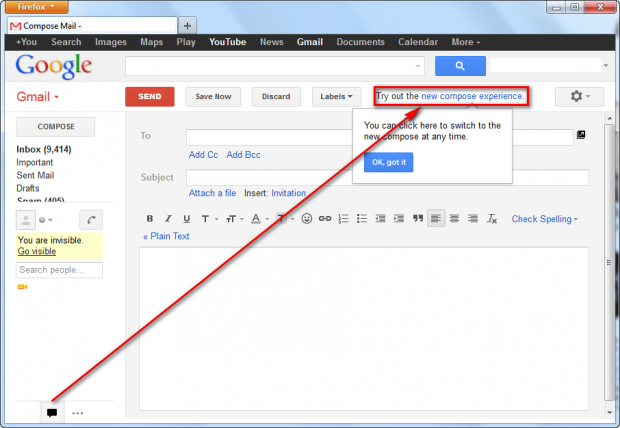Image resolution: width=620 pixels, height=428 pixels.
Task: Click the +You link
Action: click(x=26, y=42)
